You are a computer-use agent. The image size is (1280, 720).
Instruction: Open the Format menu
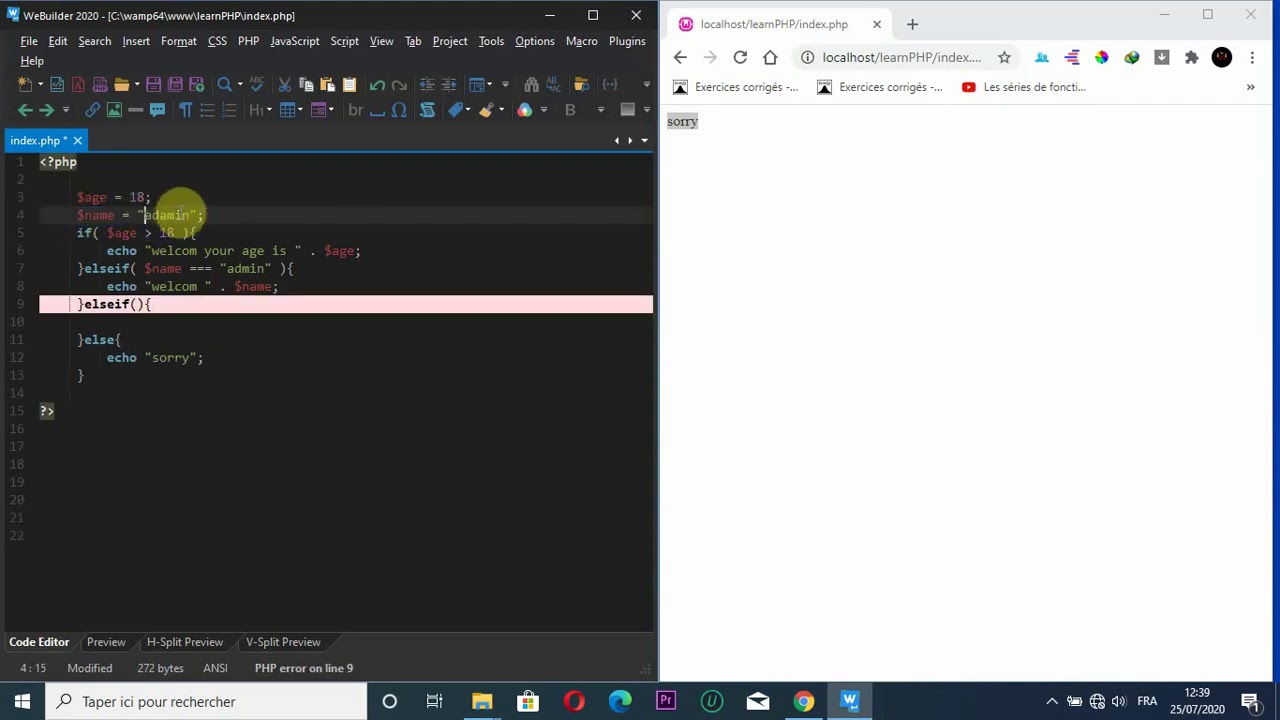coord(179,41)
